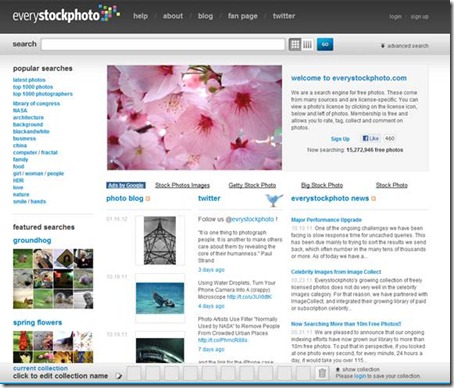The image size is (454, 388).
Task: Open the groundhog thumbnail grid
Action: [53, 279]
